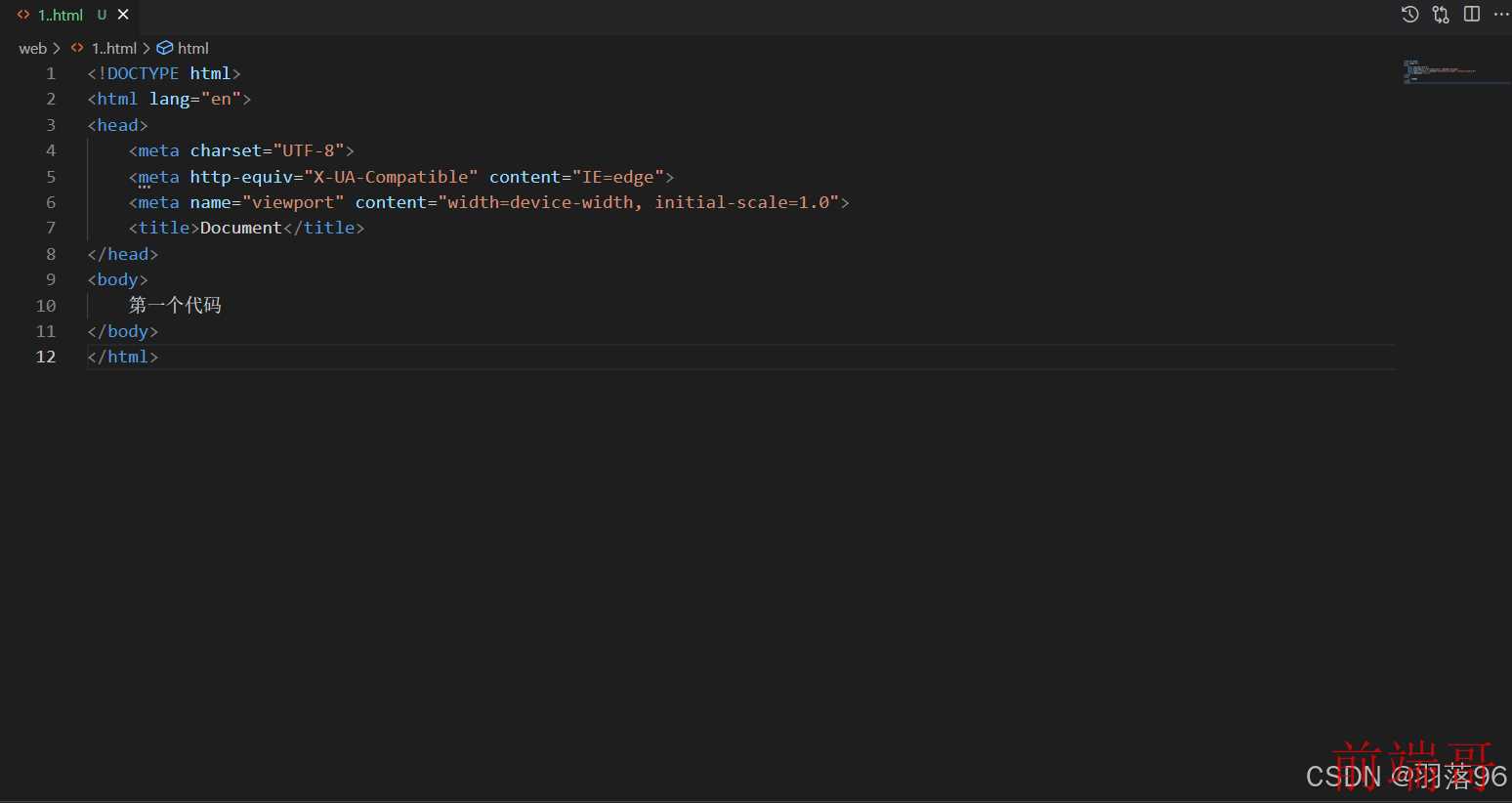Click the opening body tag

(x=117, y=279)
